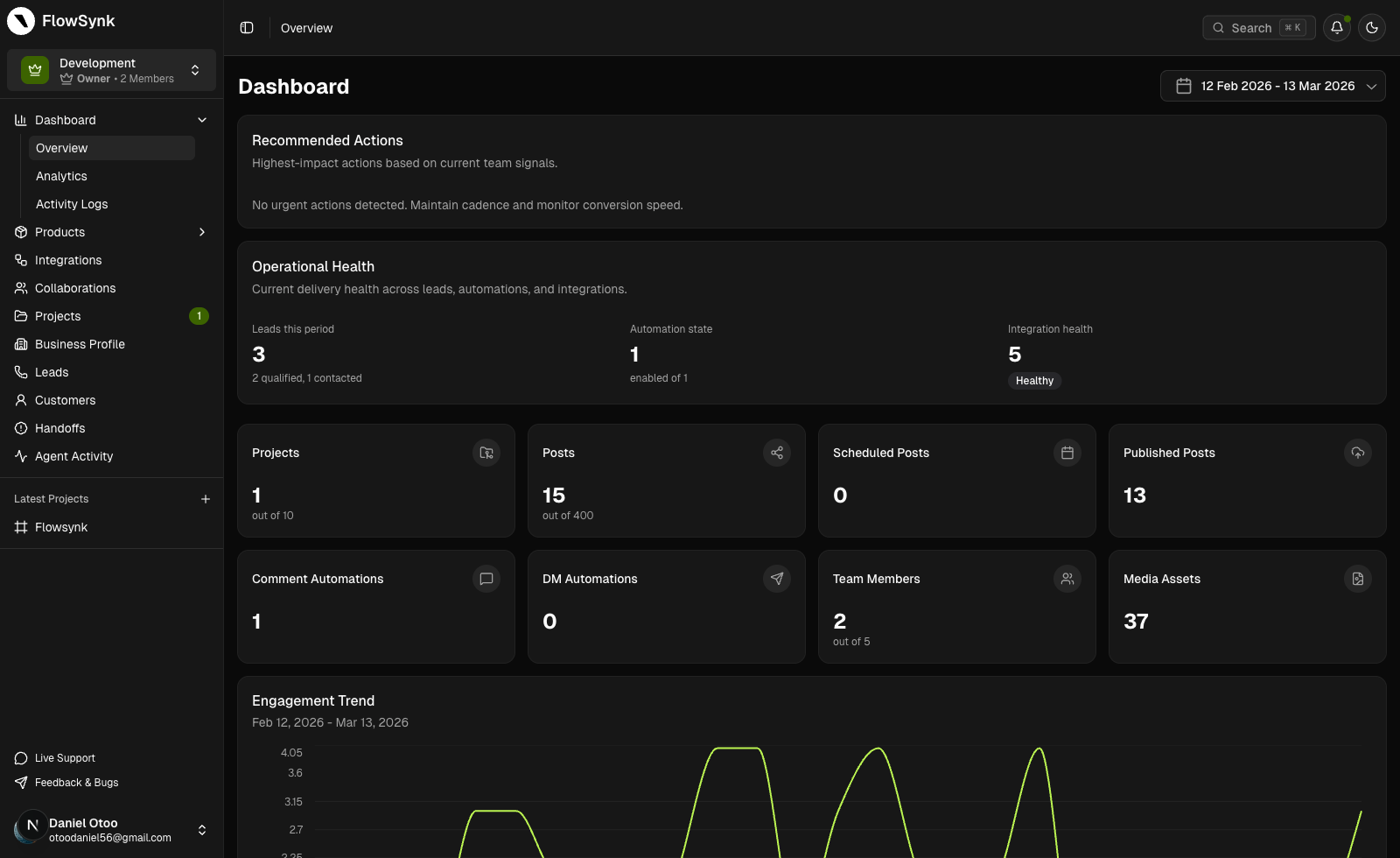Viewport: 1400px width, 858px height.
Task: Open the Integrations section via its icon
Action: [x=20, y=260]
